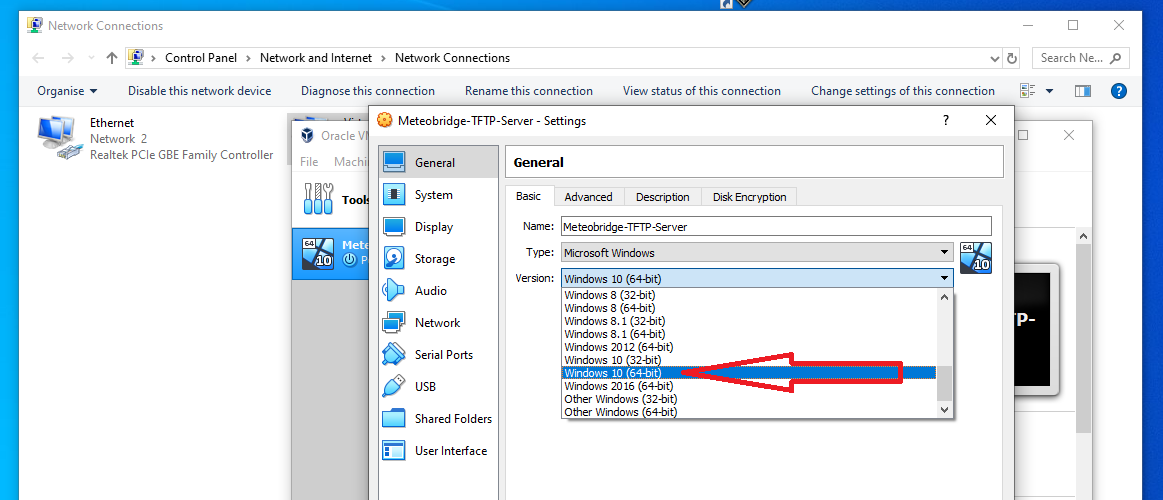Open the Organise menu
The height and width of the screenshot is (500, 1163).
[67, 91]
